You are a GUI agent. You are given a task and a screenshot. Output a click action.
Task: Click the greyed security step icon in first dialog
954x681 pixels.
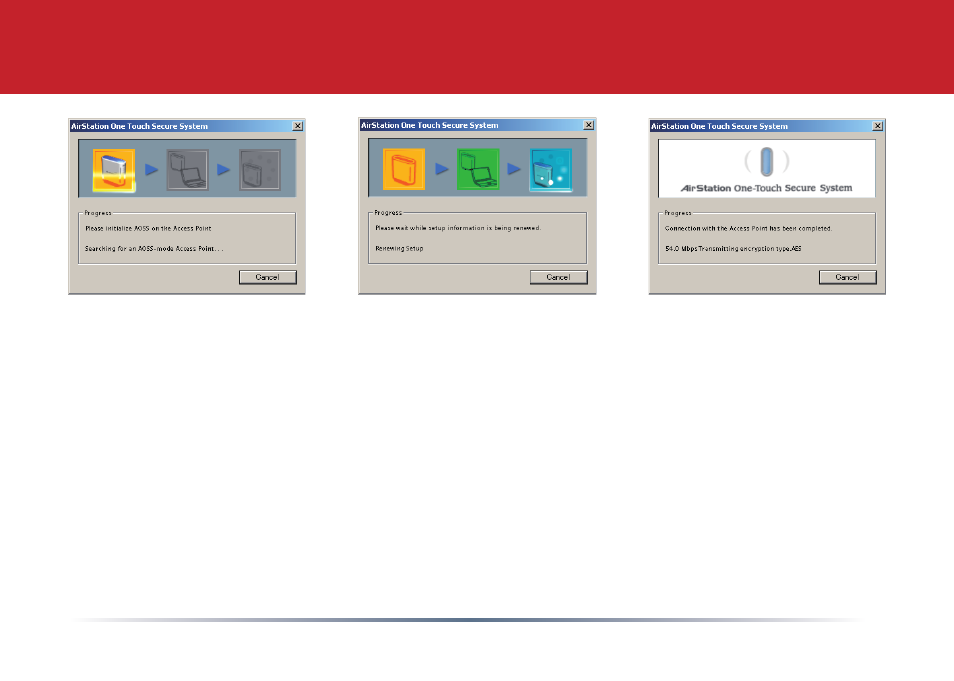[x=260, y=170]
